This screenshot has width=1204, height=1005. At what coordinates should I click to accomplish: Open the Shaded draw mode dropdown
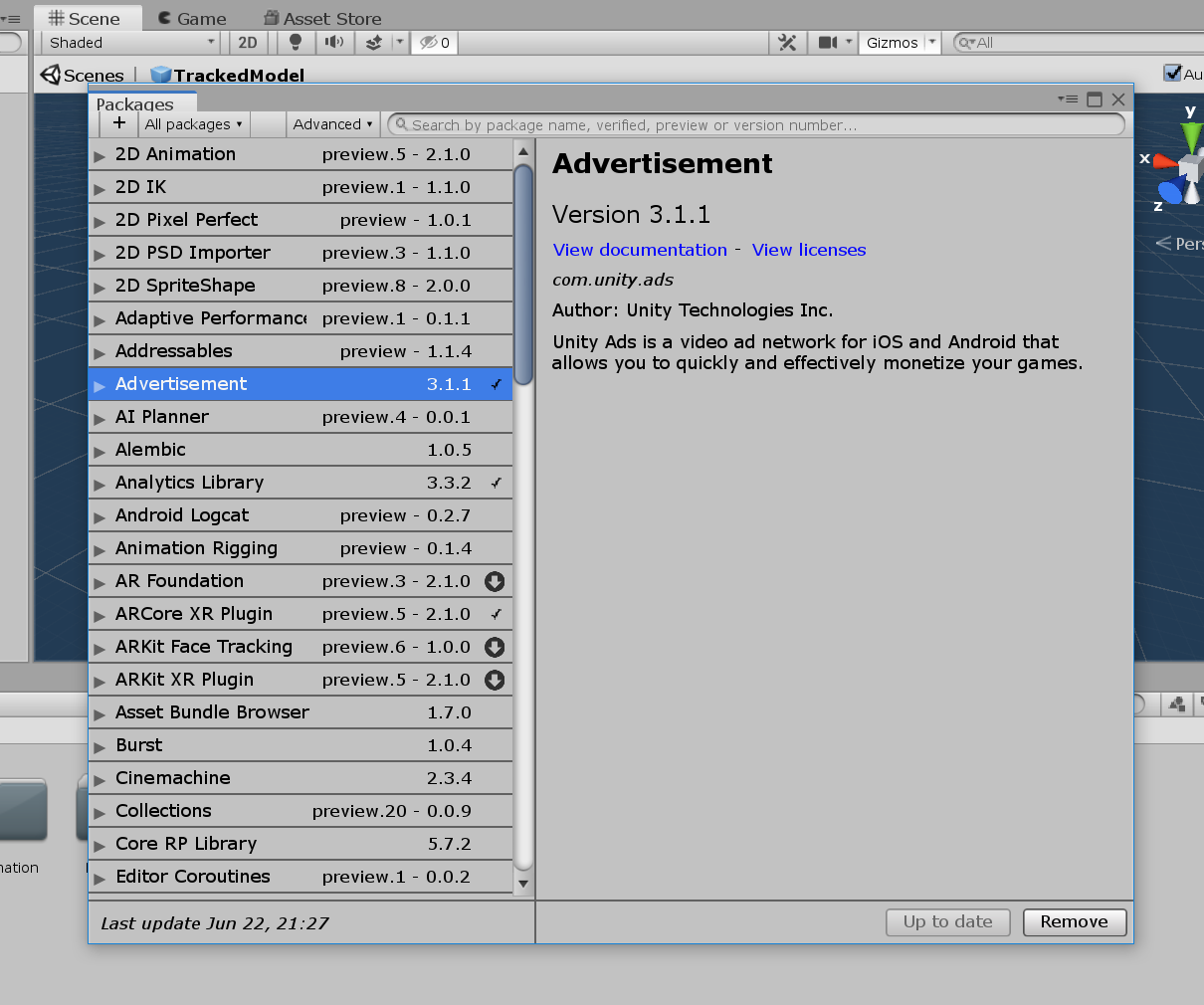(x=130, y=42)
